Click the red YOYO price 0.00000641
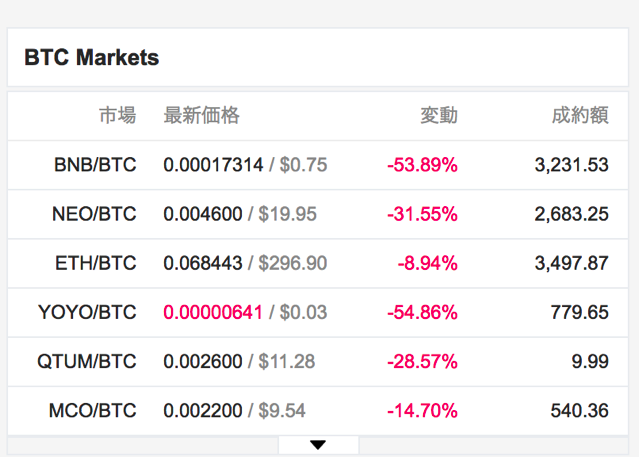 click(213, 312)
